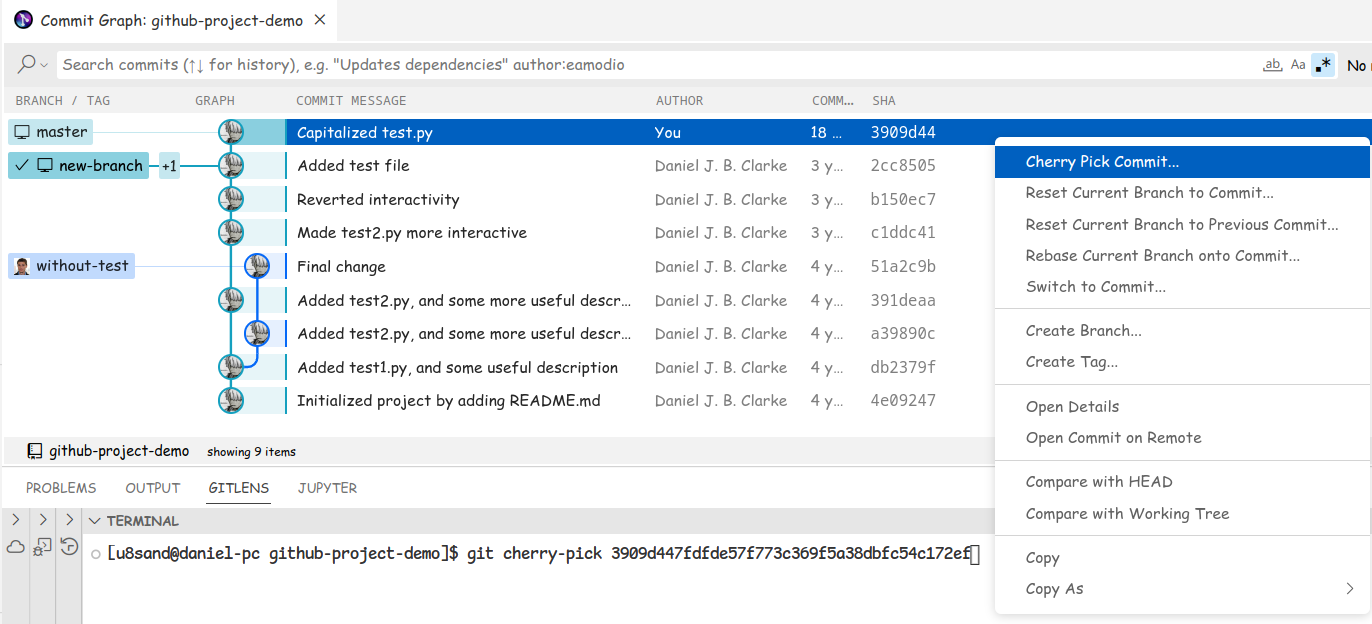Image resolution: width=1372 pixels, height=624 pixels.
Task: Collapse the TERMINAL section
Action: coord(95,521)
